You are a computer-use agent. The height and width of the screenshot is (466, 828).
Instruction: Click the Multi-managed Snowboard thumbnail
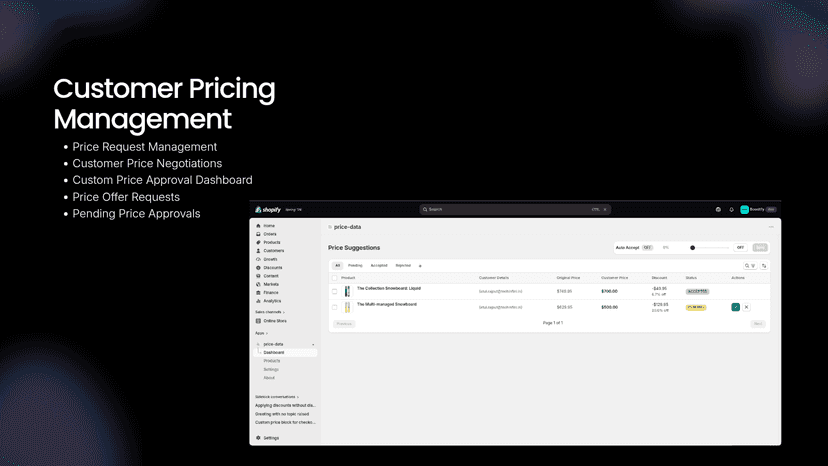(x=347, y=307)
